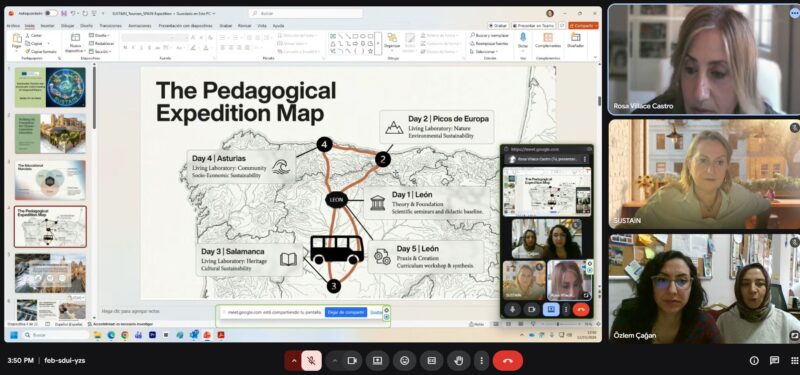Open Archivo tab
Screen dimensions: 800x375
point(13,26)
